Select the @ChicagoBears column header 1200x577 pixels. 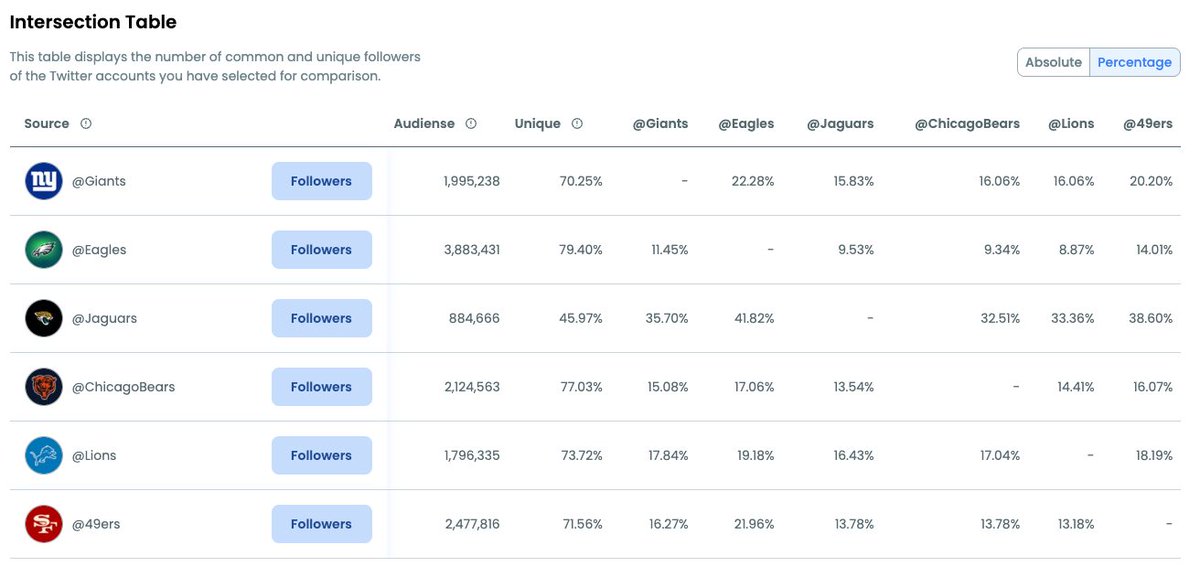(x=968, y=124)
